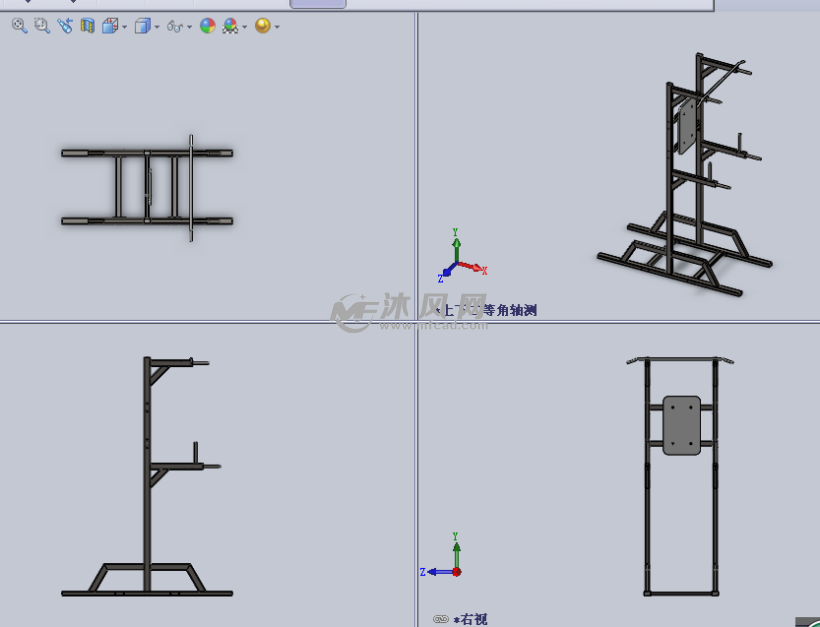
Task: Open the Hide/Show Items glasses icon
Action: coord(173,26)
